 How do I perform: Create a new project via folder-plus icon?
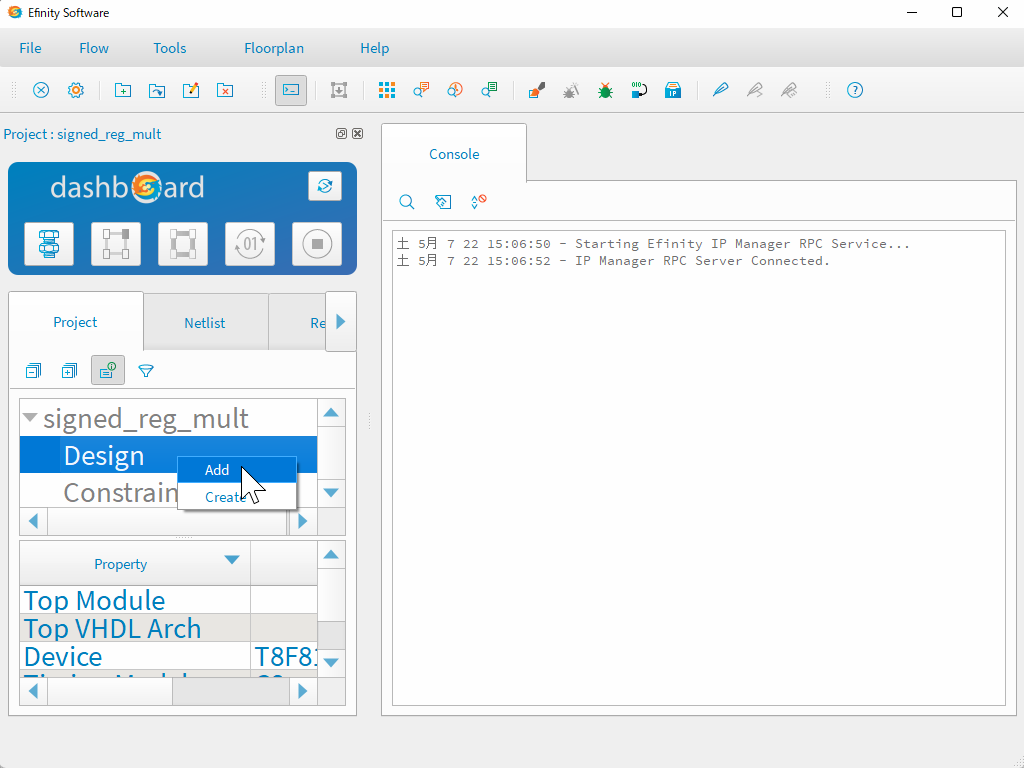[123, 90]
